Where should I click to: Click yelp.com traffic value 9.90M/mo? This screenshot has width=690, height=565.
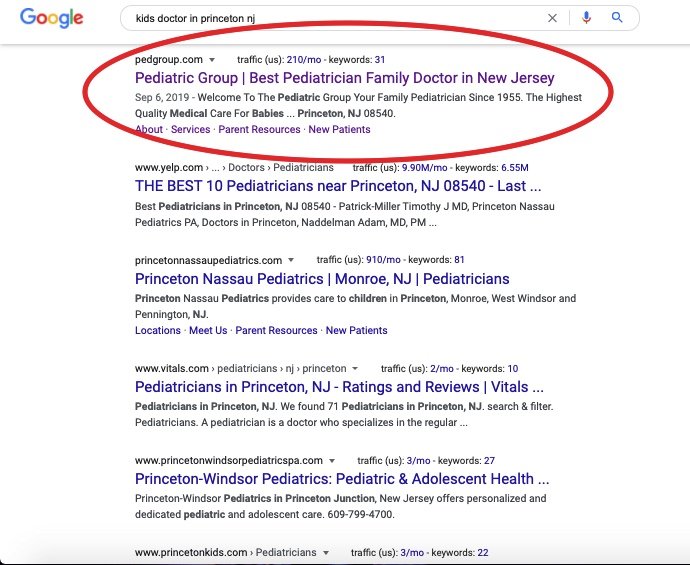pos(424,168)
